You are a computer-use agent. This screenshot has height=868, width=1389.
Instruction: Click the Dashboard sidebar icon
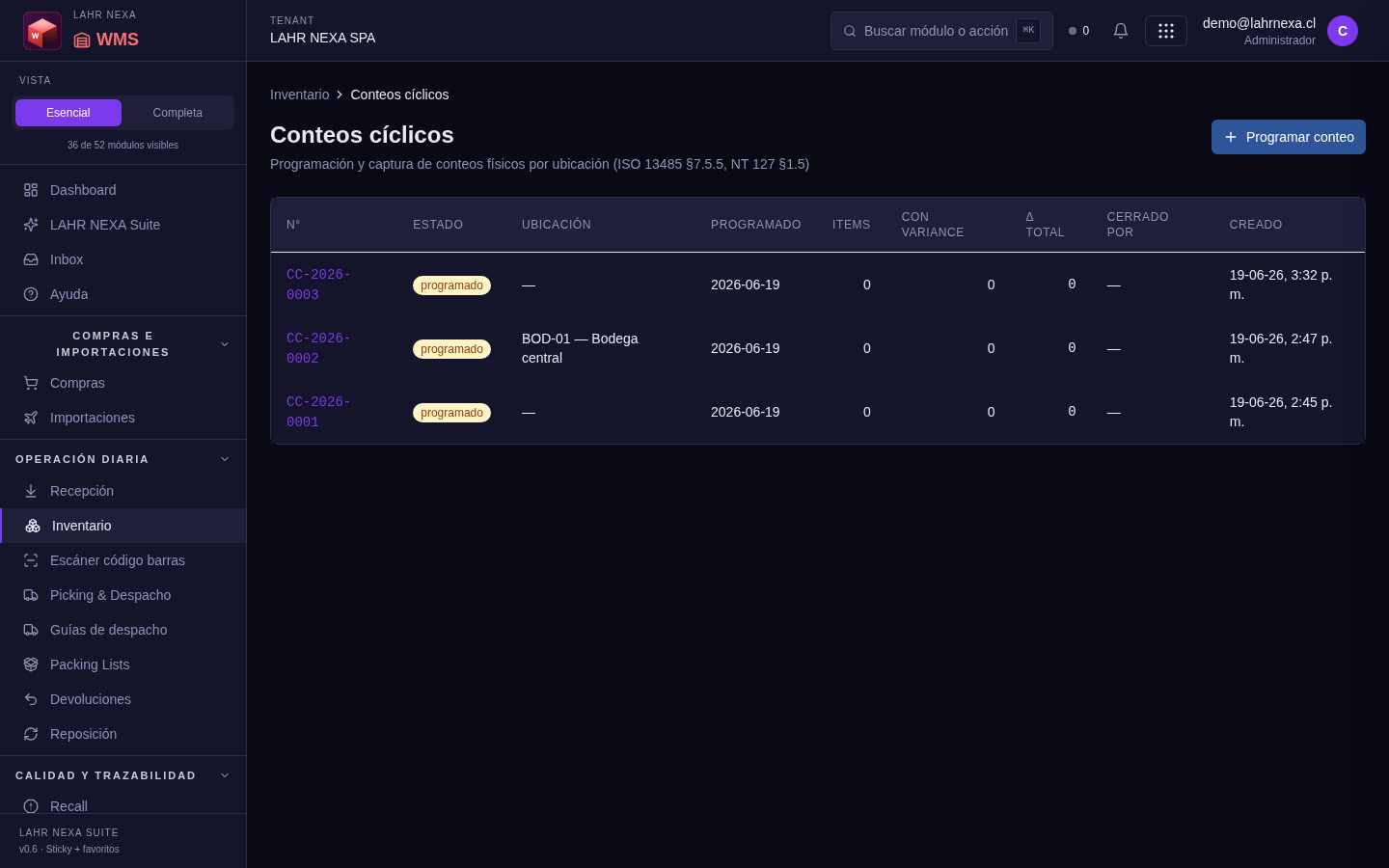click(31, 190)
